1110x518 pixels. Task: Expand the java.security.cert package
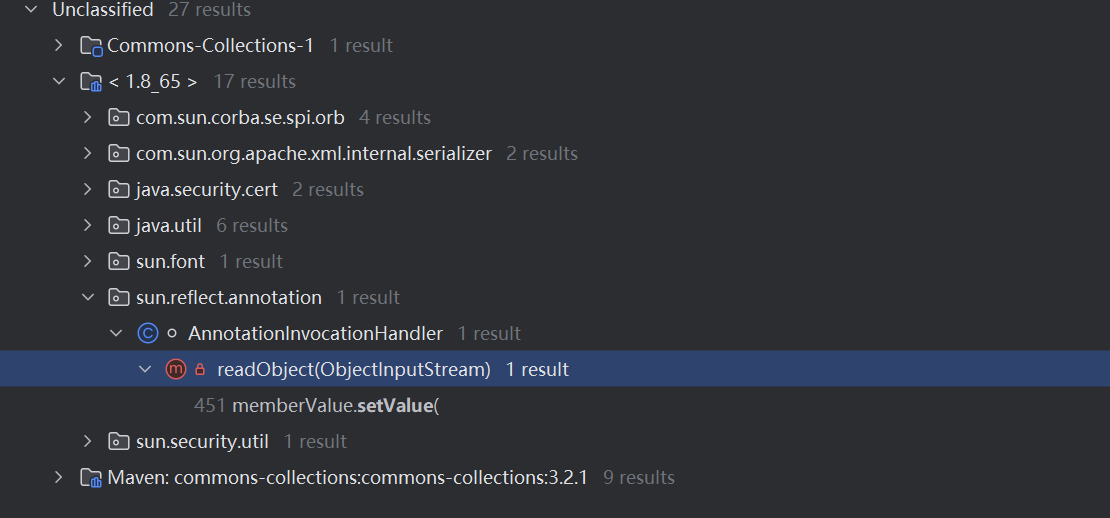coord(87,190)
